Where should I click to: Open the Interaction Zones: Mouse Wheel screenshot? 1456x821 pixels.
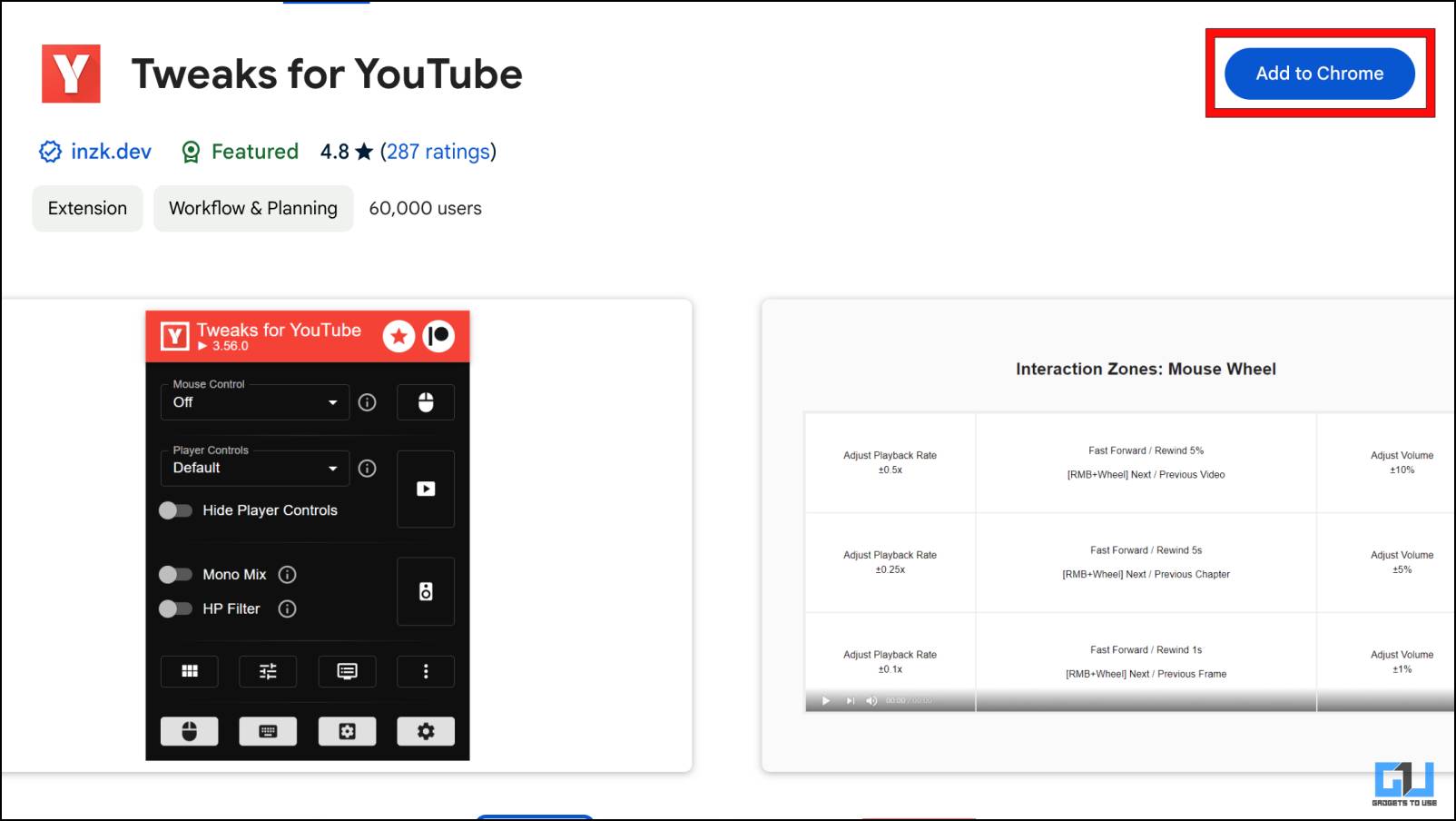(x=1108, y=536)
